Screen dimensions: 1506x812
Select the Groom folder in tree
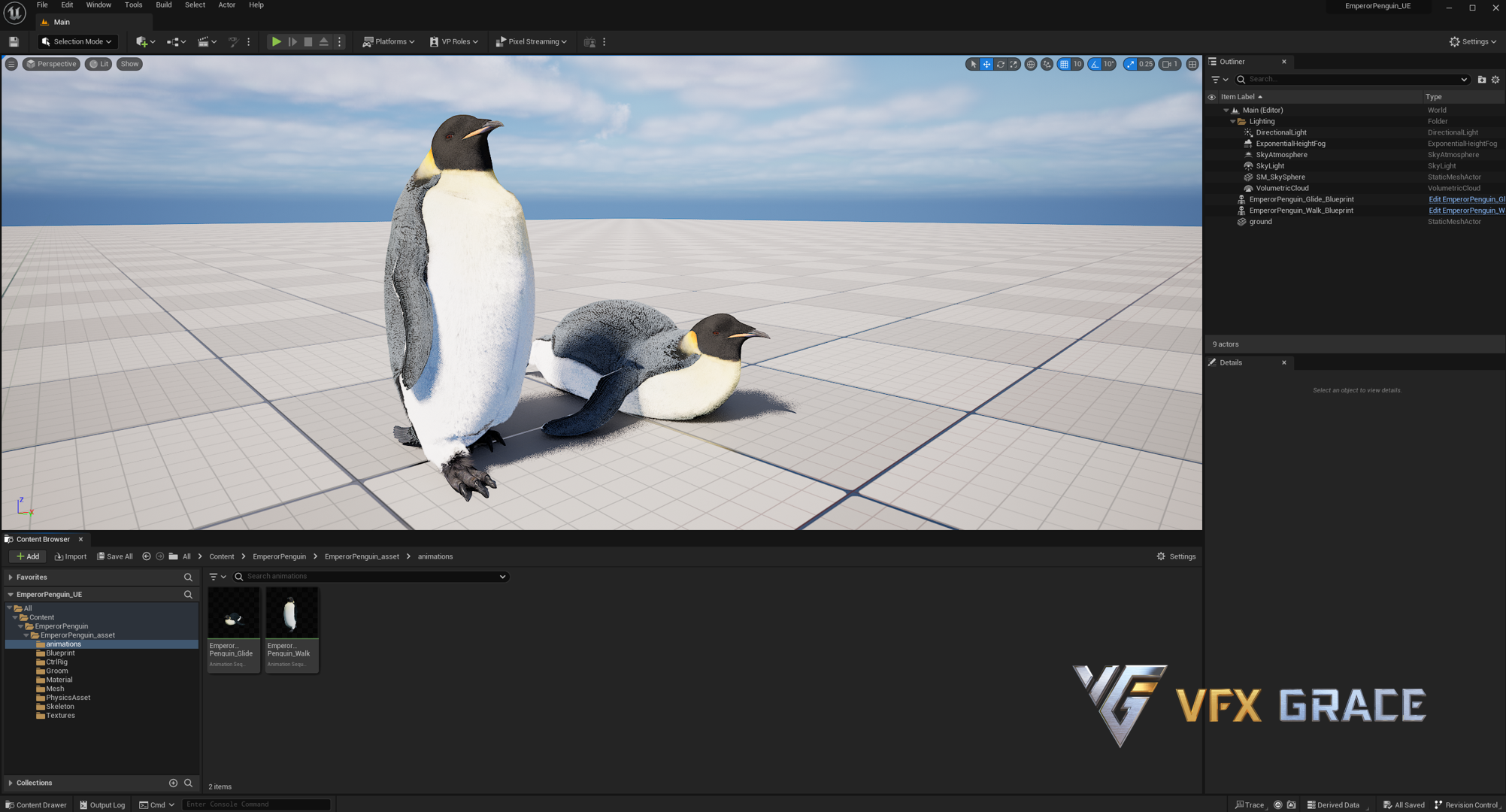point(57,671)
